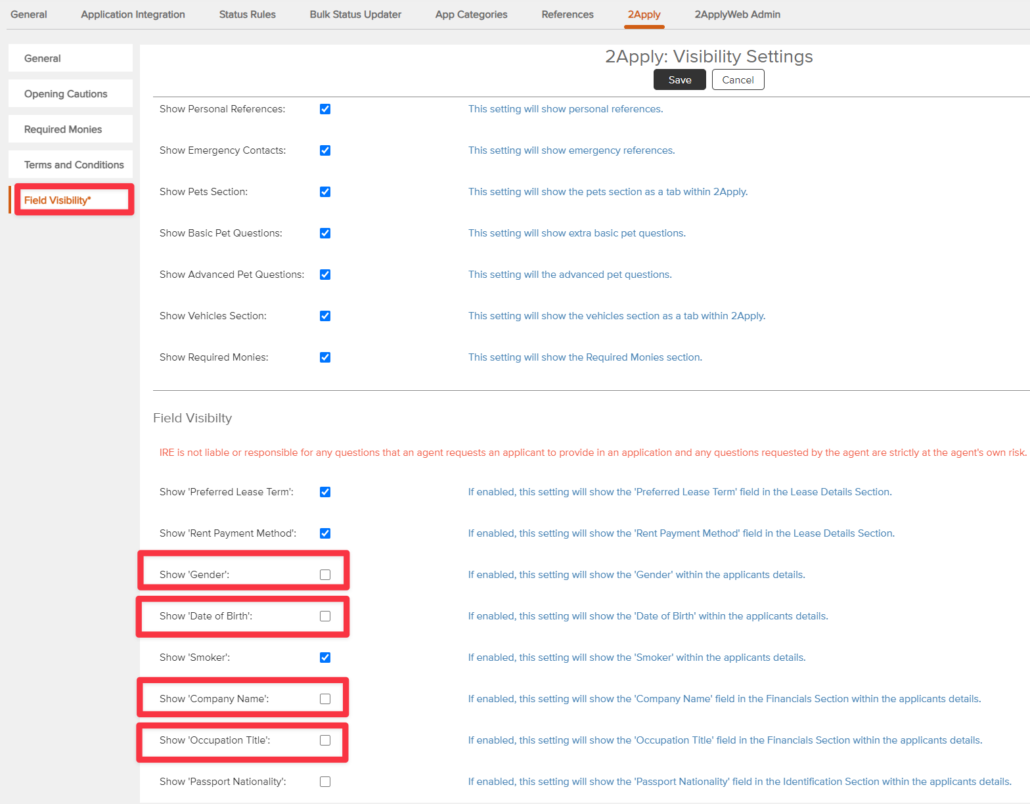The width and height of the screenshot is (1030, 804).
Task: Click the Required Monies section description
Action: (x=585, y=357)
